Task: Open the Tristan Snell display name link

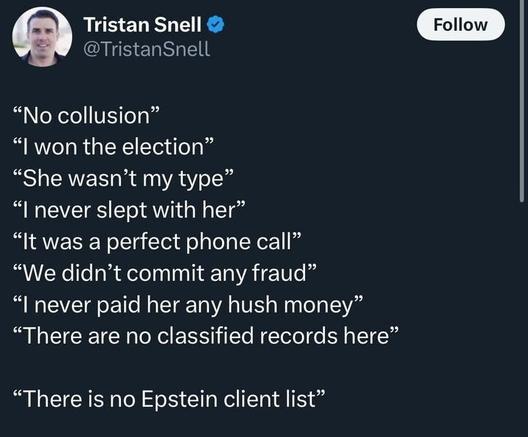Action: (142, 25)
